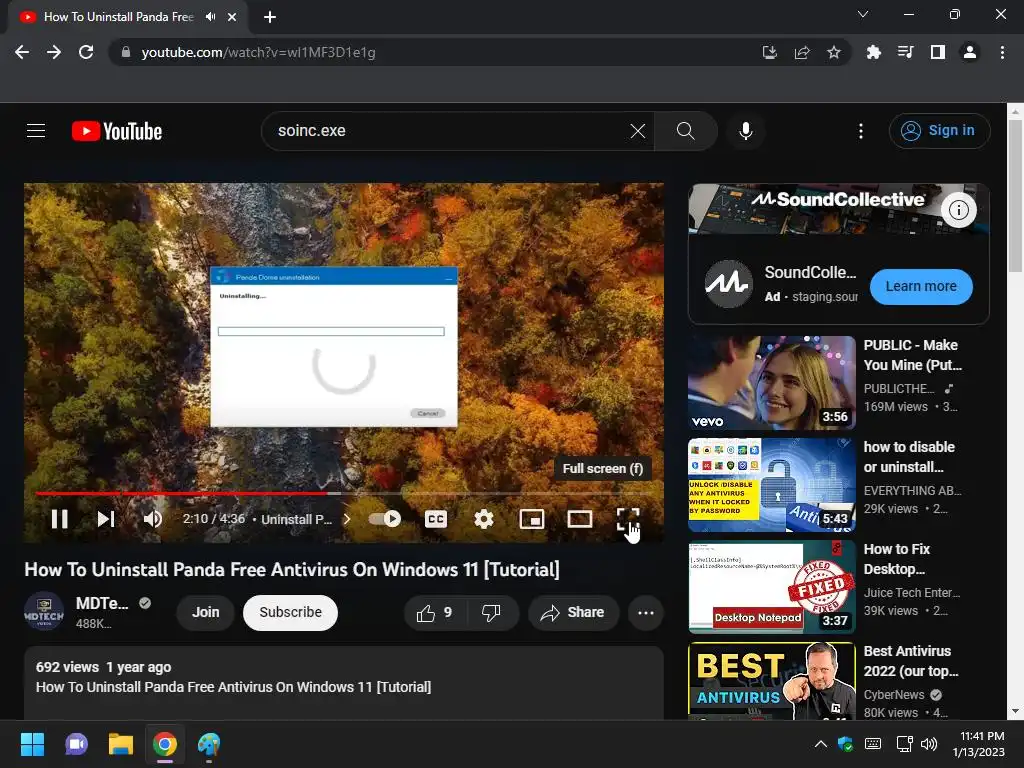
Task: Open media controls in Chrome toolbar
Action: pos(905,52)
